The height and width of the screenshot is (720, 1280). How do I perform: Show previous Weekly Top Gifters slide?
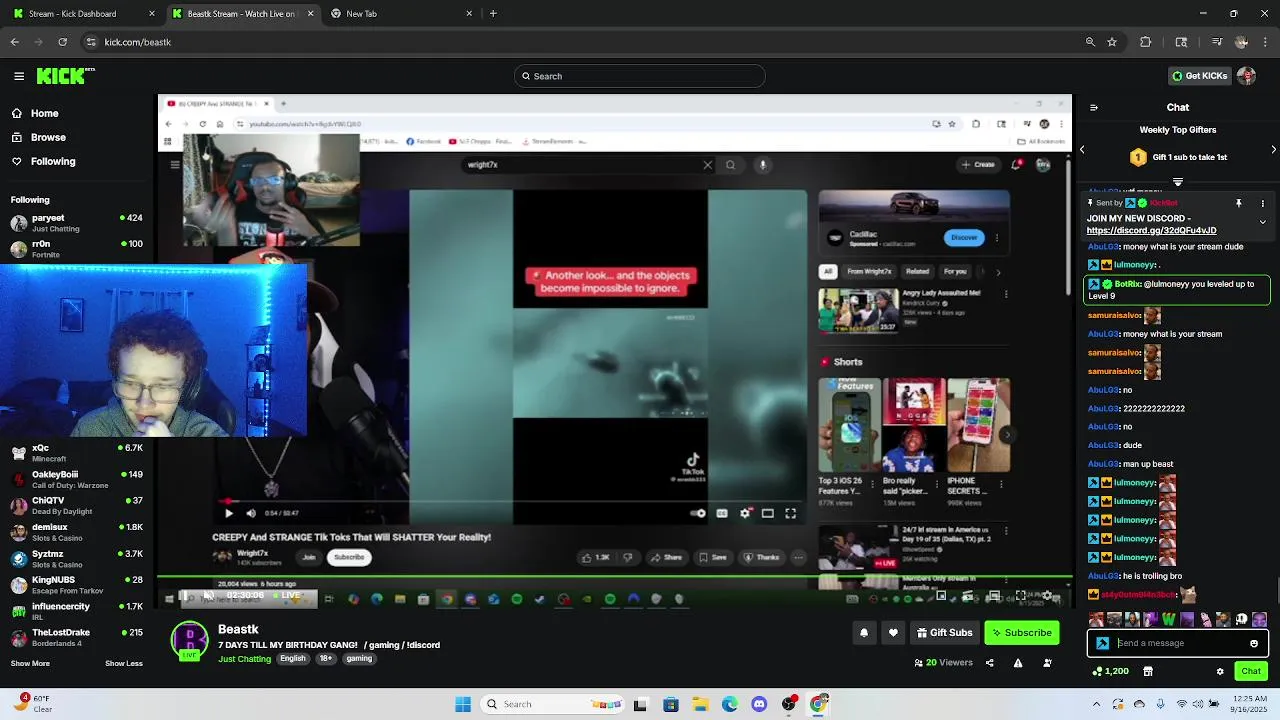pos(1082,149)
